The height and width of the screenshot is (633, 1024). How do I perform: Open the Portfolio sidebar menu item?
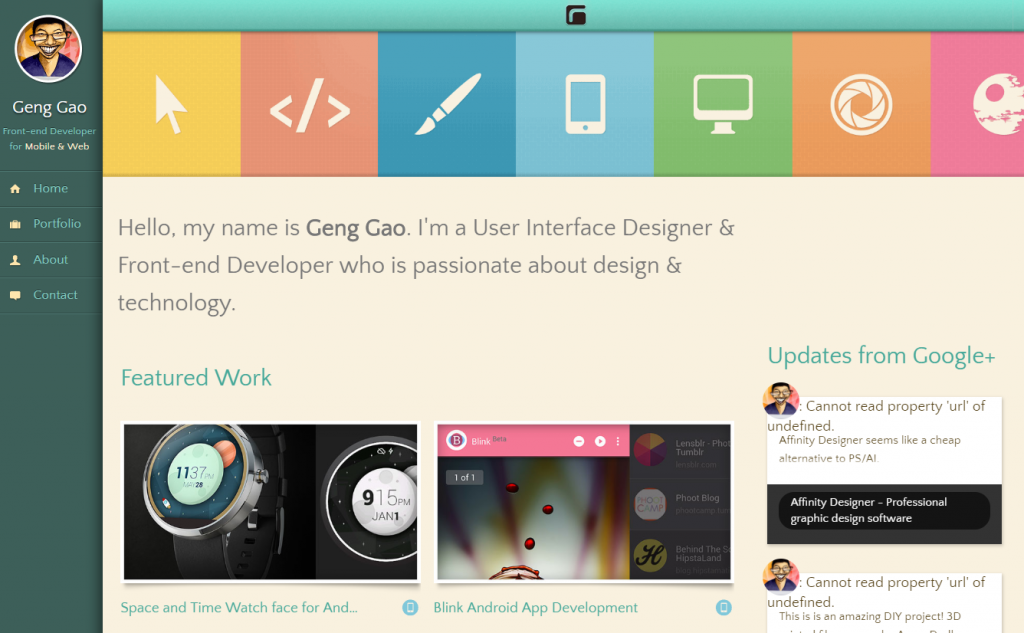(x=56, y=224)
